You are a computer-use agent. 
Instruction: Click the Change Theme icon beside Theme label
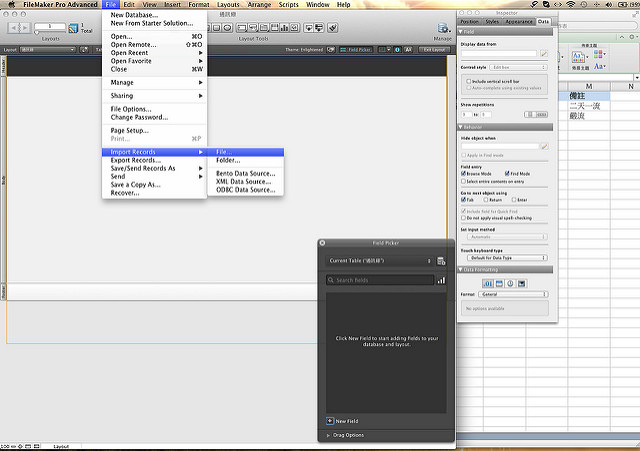(331, 50)
